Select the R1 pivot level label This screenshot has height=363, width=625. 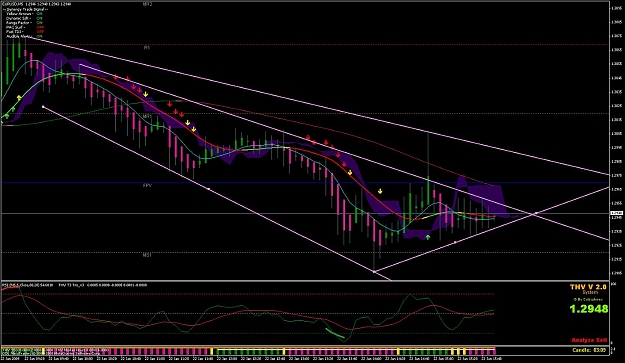tap(147, 47)
